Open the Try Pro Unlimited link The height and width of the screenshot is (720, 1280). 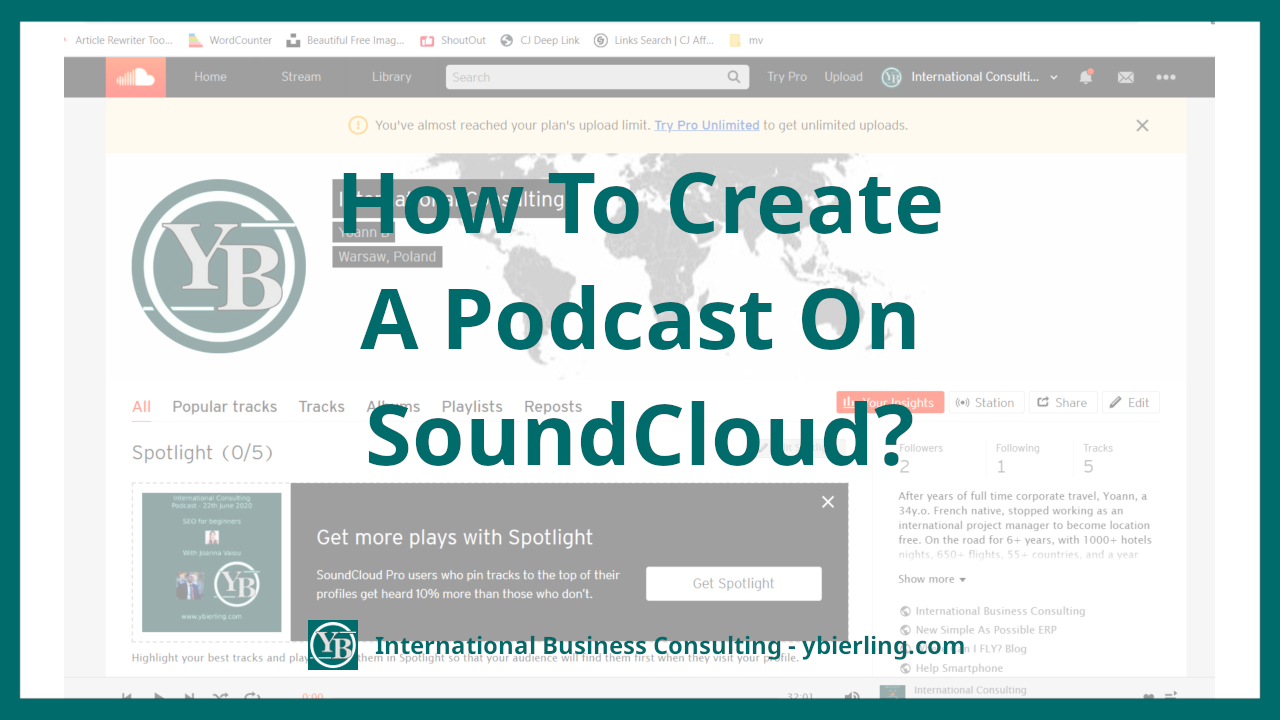pyautogui.click(x=706, y=125)
